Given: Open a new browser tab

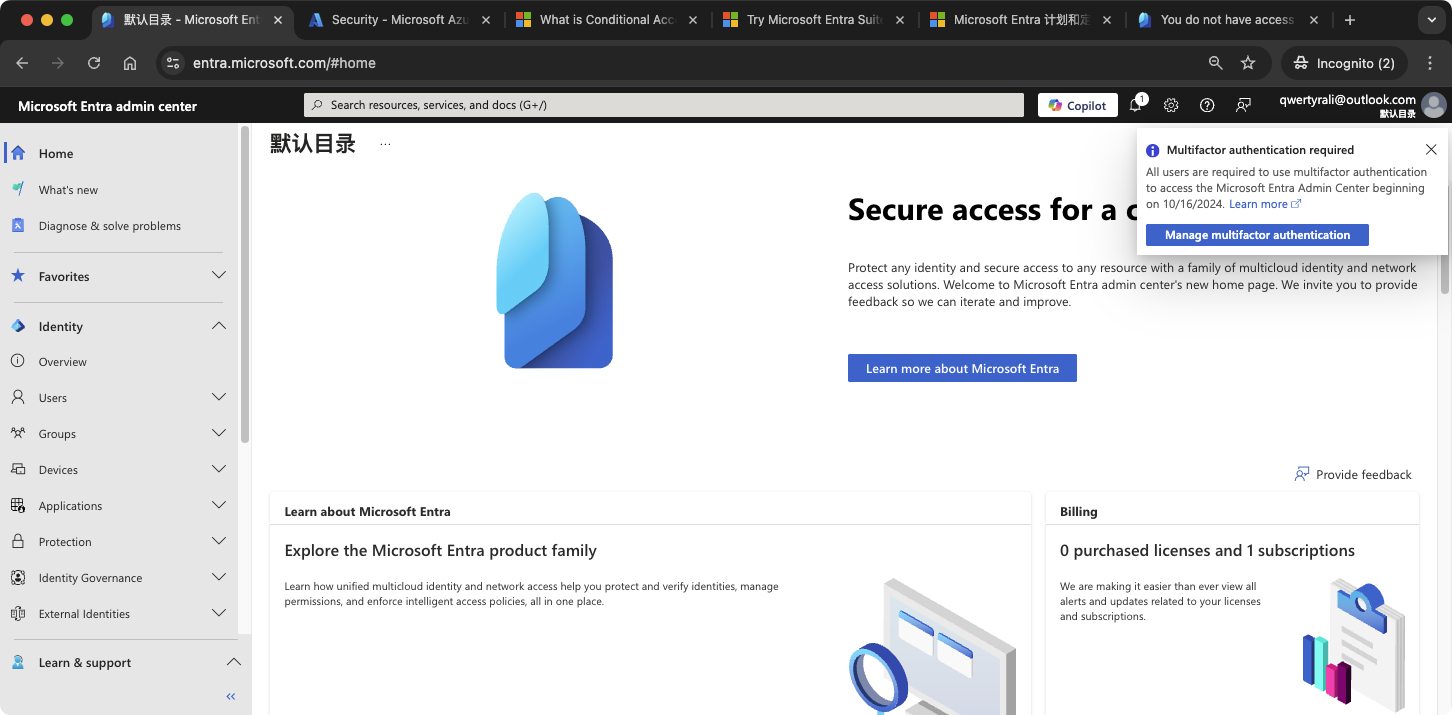Looking at the screenshot, I should point(1350,20).
